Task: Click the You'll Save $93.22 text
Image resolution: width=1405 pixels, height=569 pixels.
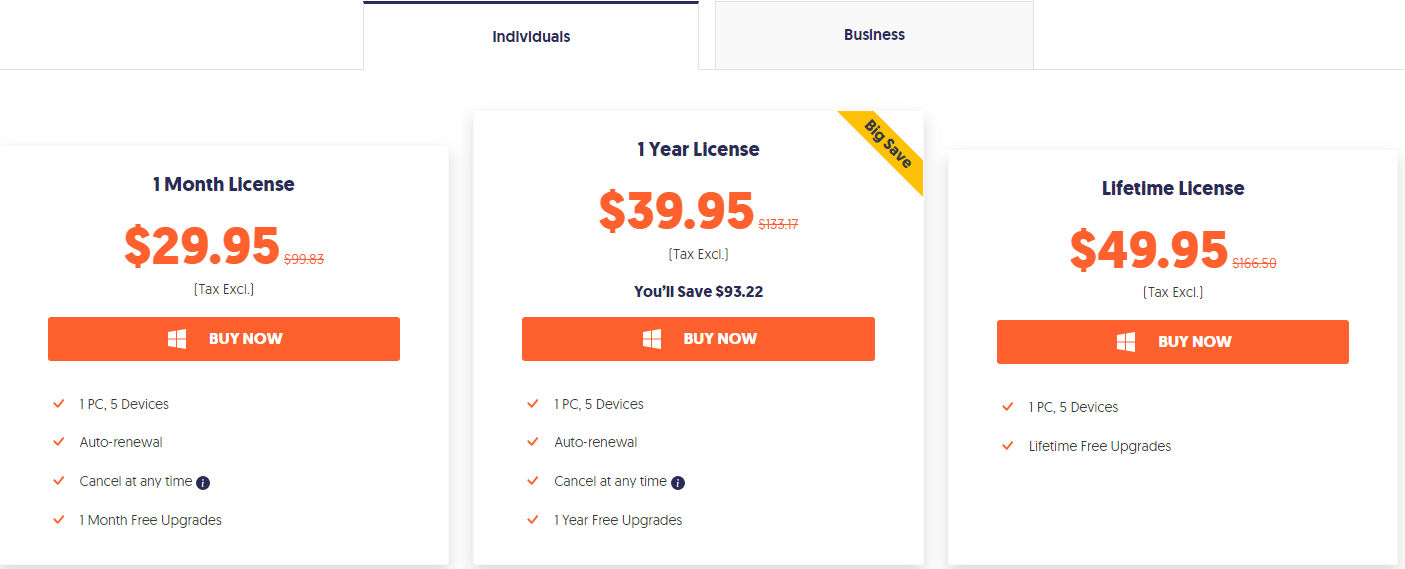Action: (x=698, y=292)
